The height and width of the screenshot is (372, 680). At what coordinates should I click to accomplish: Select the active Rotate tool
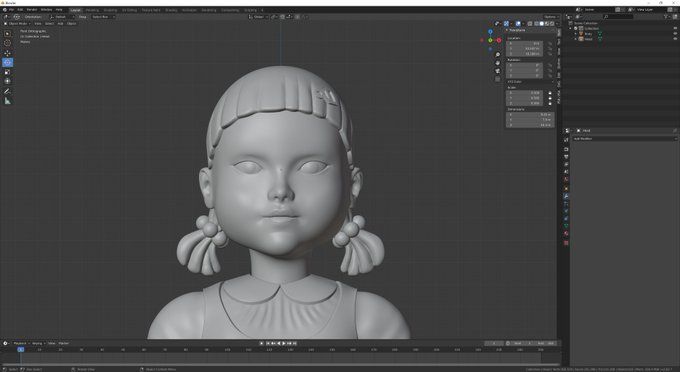pyautogui.click(x=7, y=62)
